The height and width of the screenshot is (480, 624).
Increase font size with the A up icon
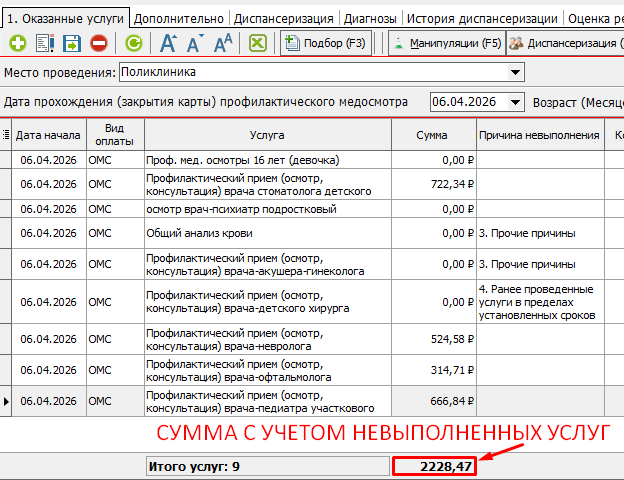tap(169, 43)
